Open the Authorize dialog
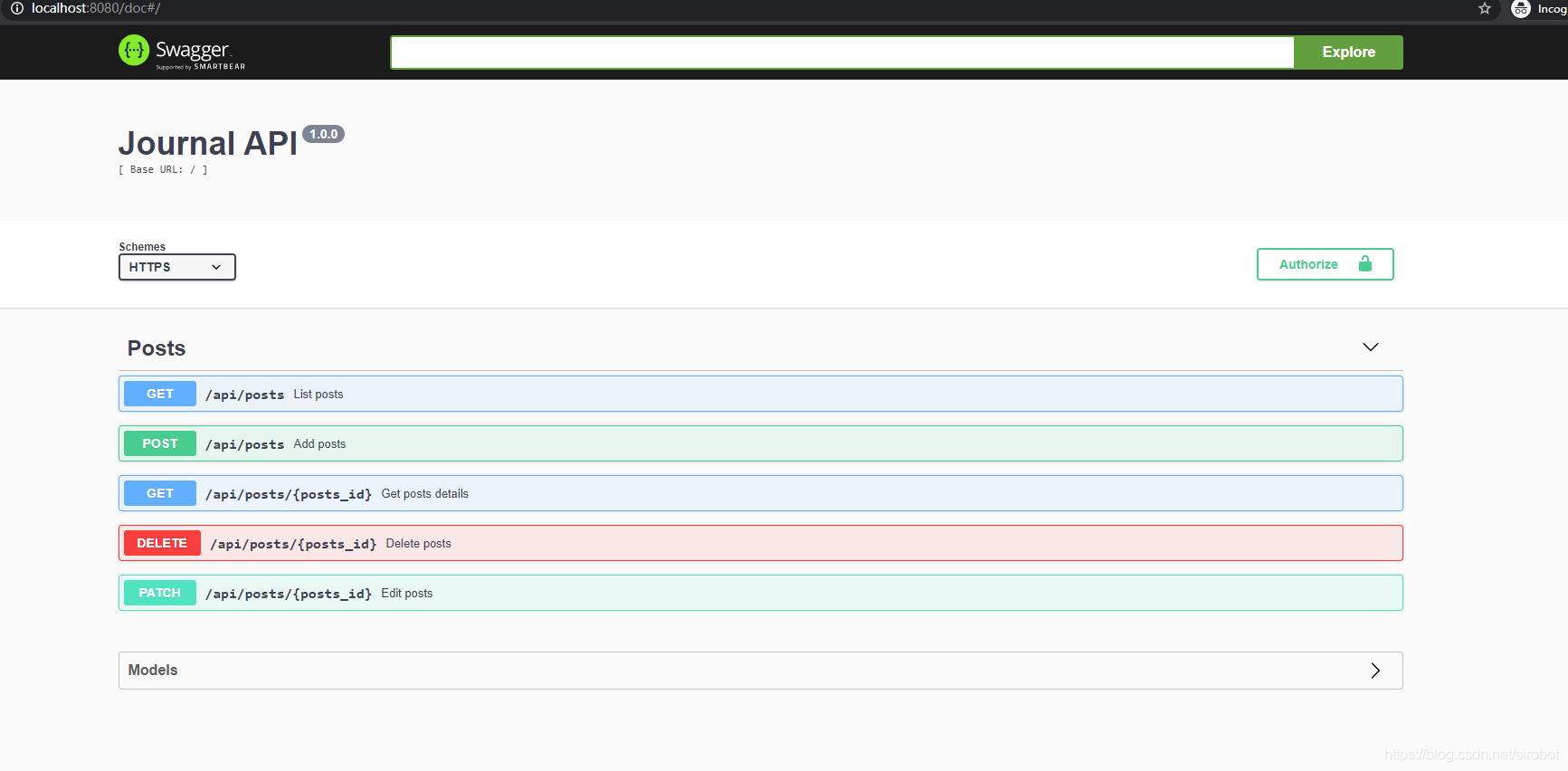 [x=1325, y=264]
